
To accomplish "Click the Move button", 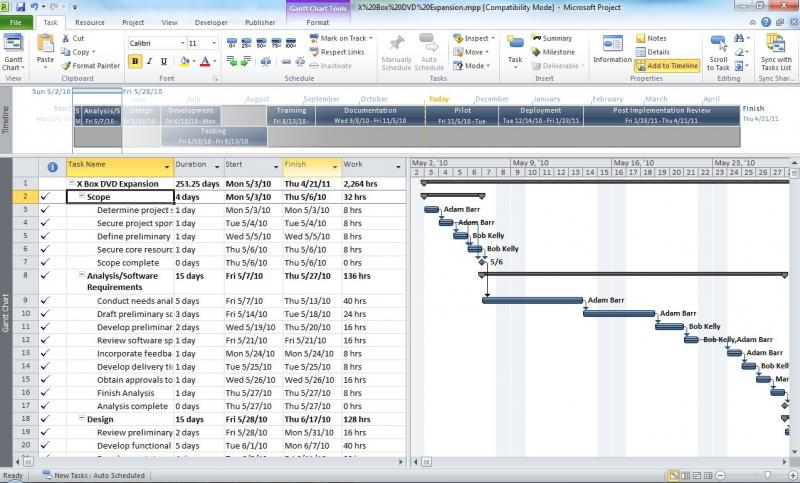I will coord(471,52).
